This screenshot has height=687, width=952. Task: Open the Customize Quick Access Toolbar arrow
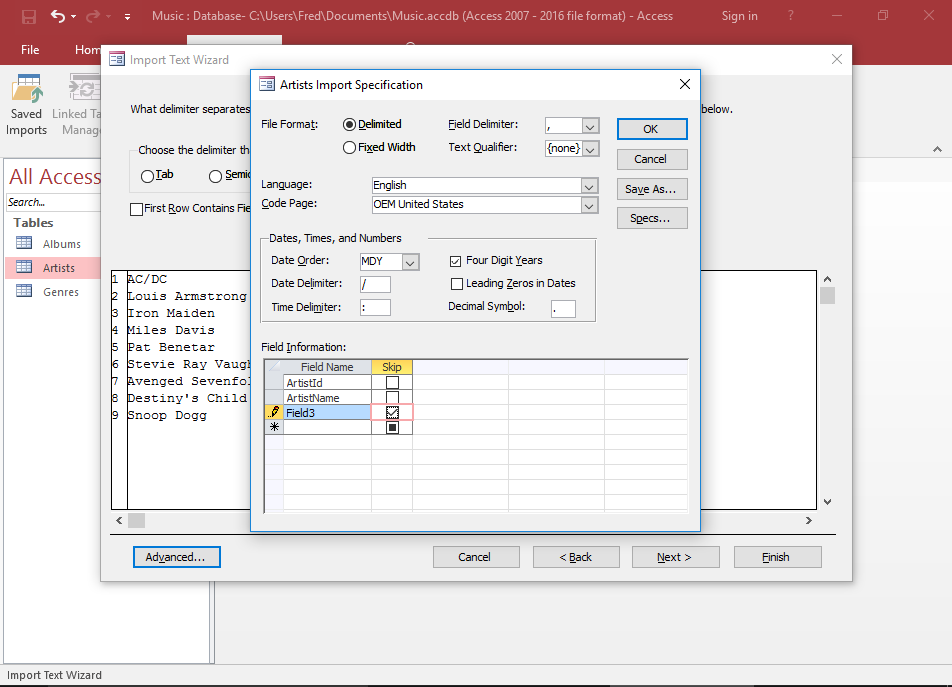tap(128, 17)
